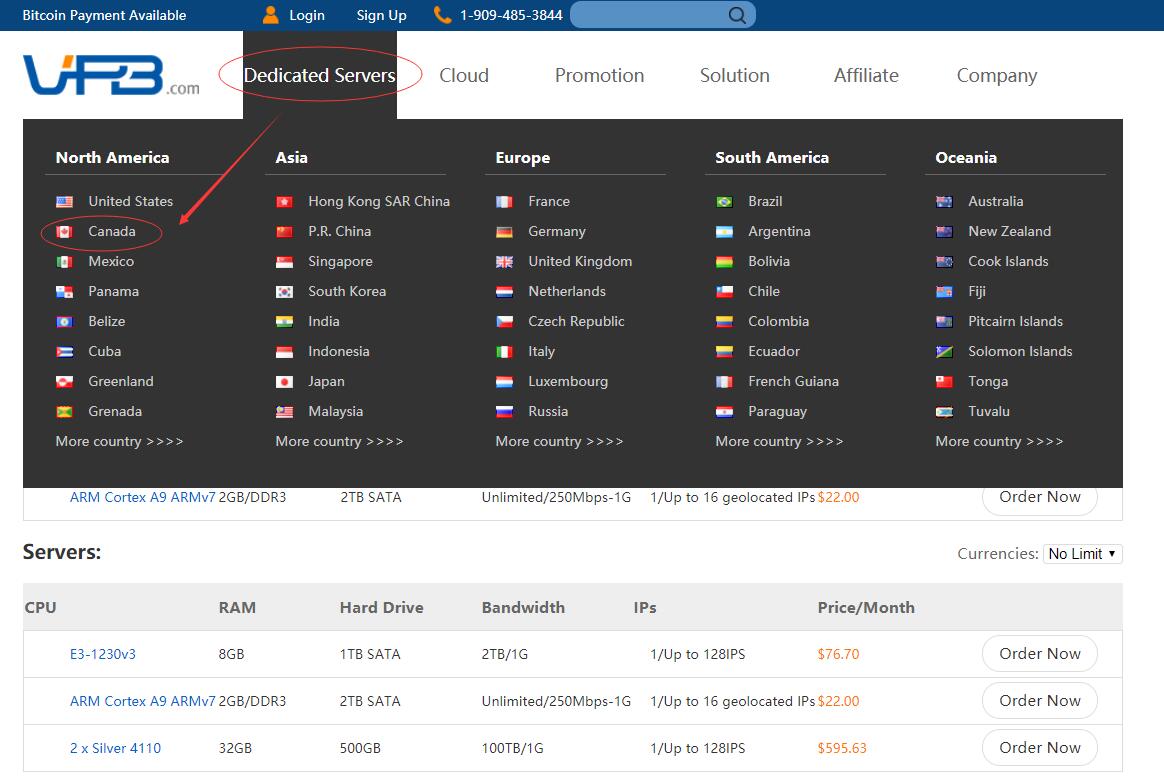This screenshot has width=1164, height=780.
Task: Open the Dedicated Servers menu
Action: [x=319, y=75]
